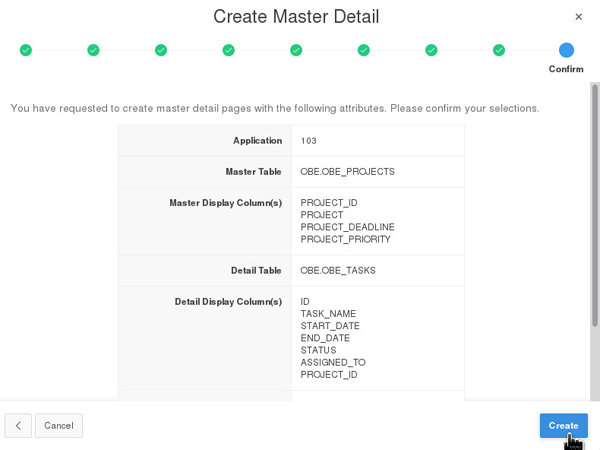
Task: Go to the second wizard step checkmark
Action: click(x=93, y=50)
